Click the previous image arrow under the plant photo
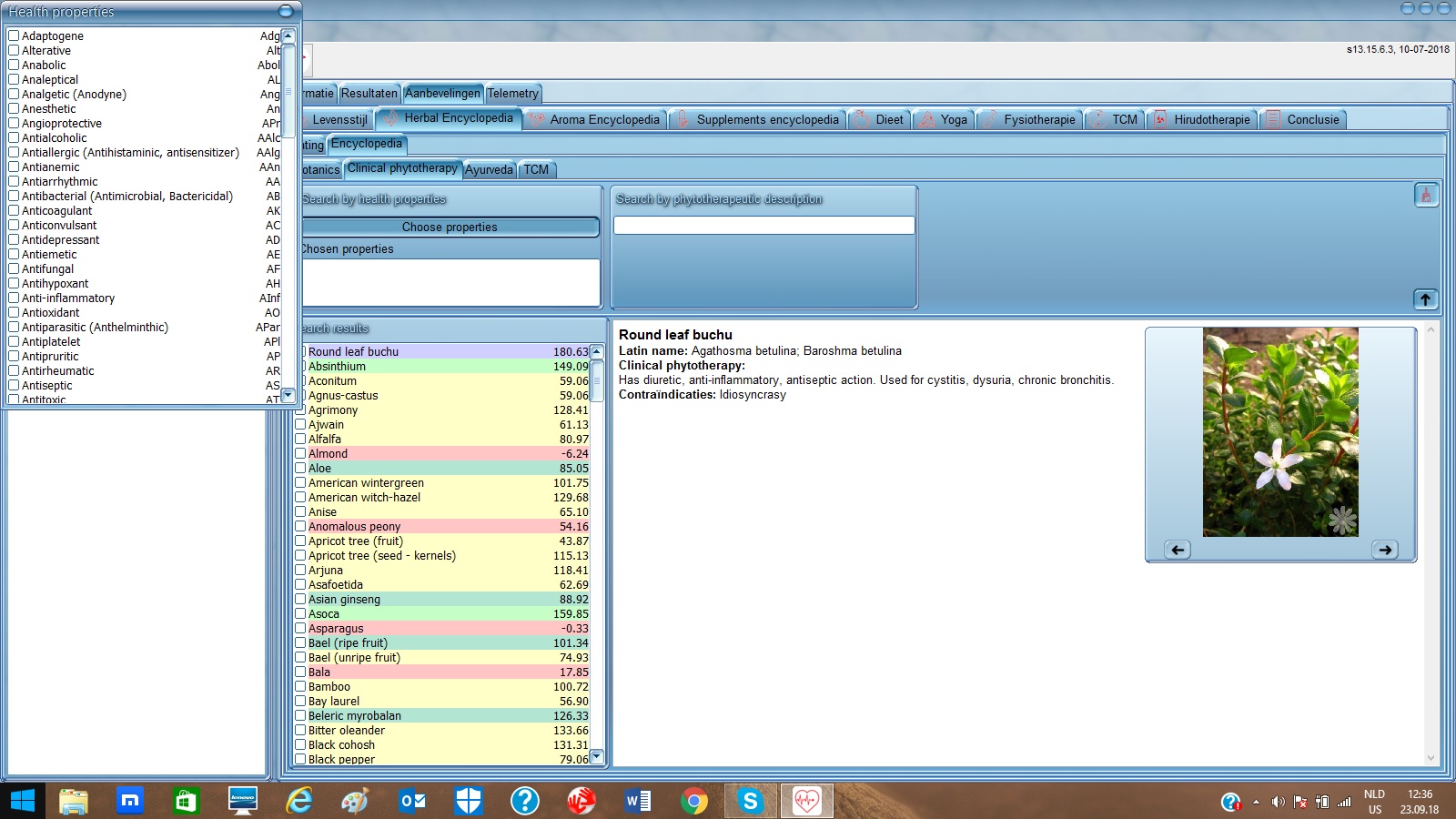This screenshot has width=1456, height=819. pos(1178,550)
